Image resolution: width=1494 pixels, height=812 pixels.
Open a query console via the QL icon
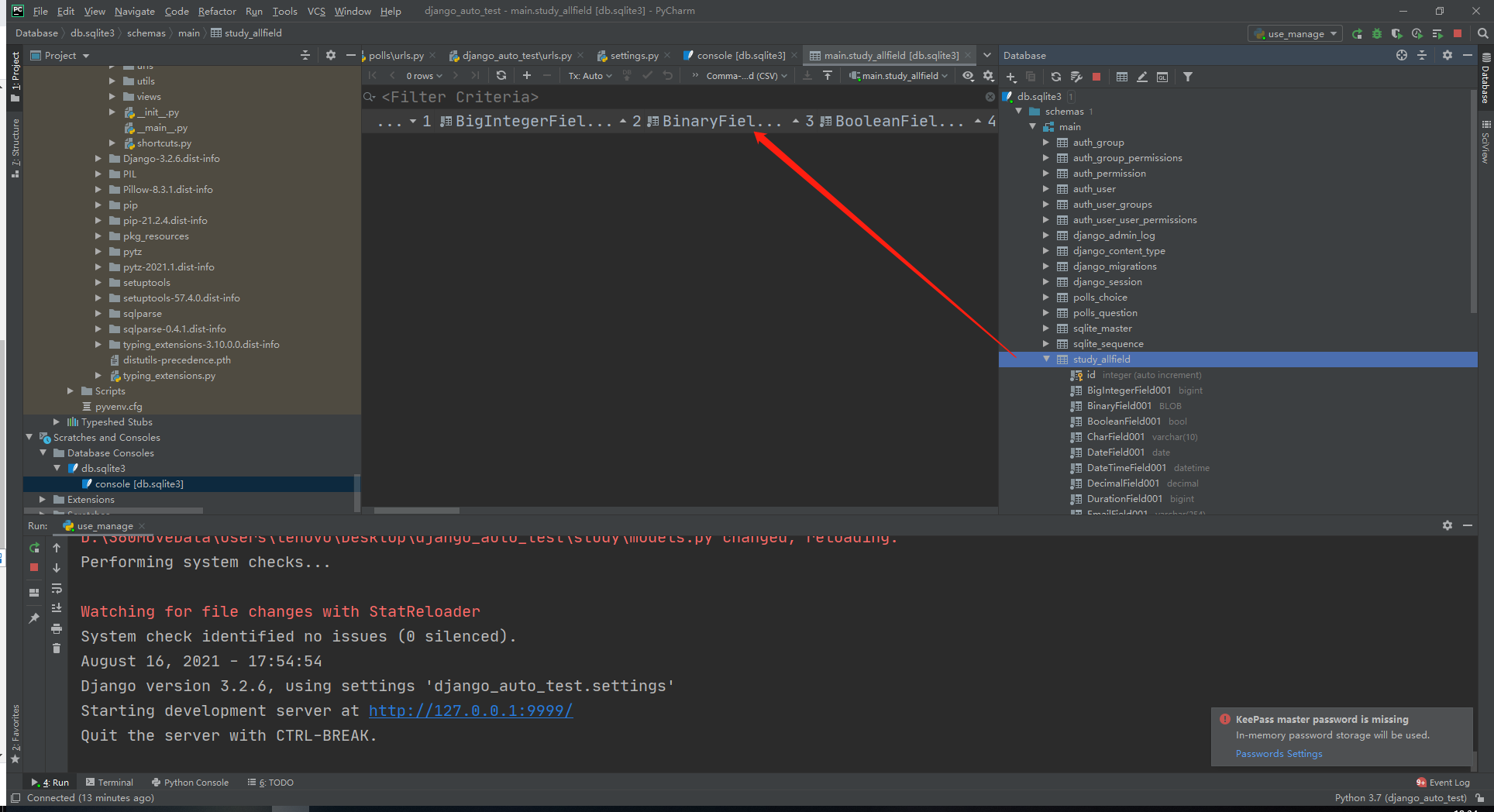1162,76
